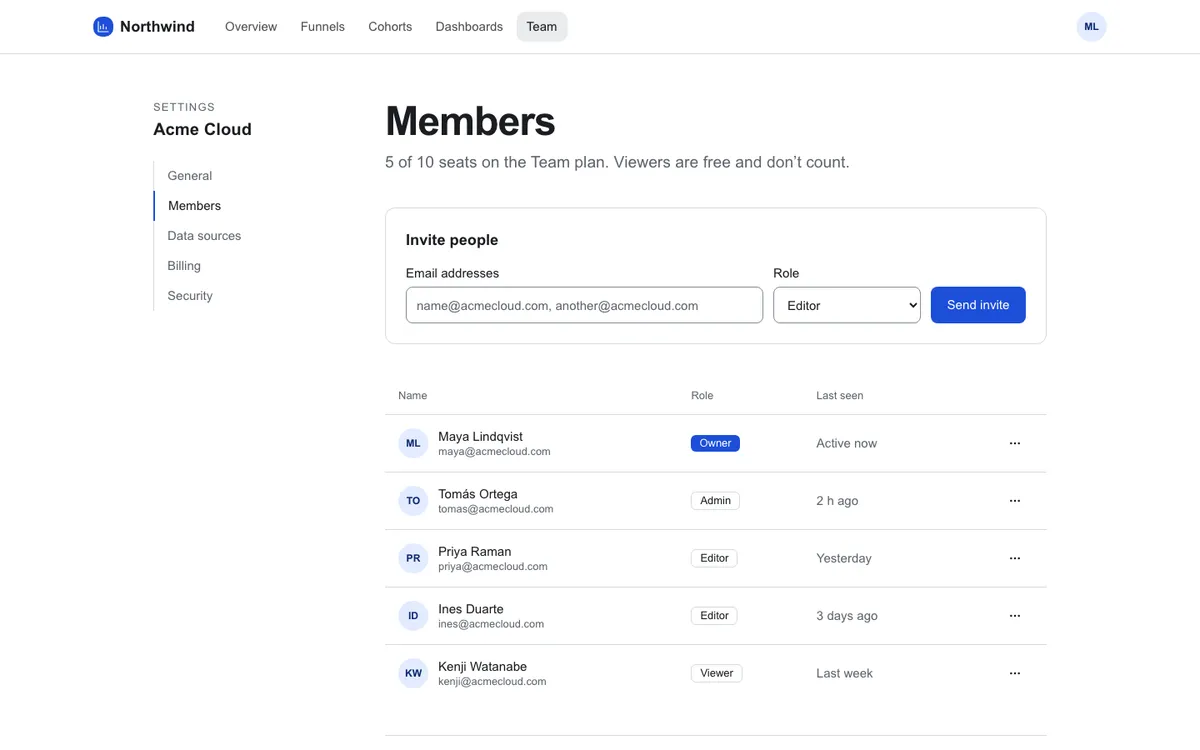1200x750 pixels.
Task: Open General settings in sidebar
Action: click(190, 176)
